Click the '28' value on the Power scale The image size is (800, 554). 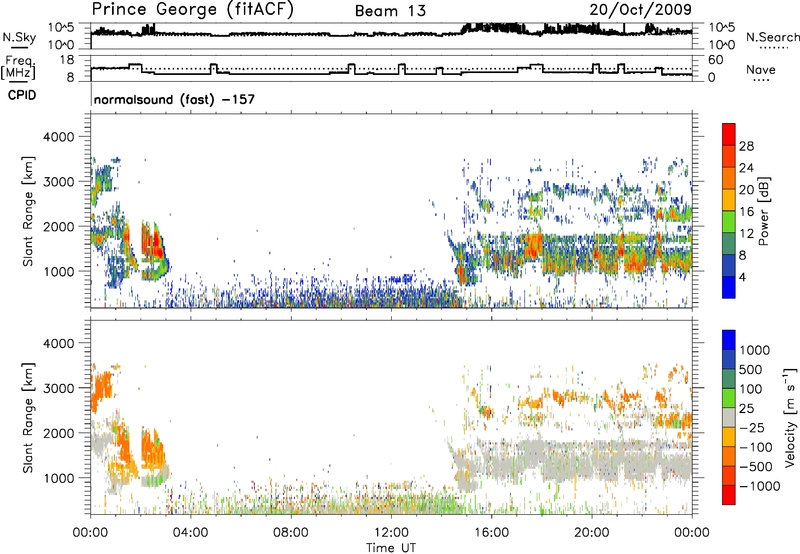[x=746, y=146]
